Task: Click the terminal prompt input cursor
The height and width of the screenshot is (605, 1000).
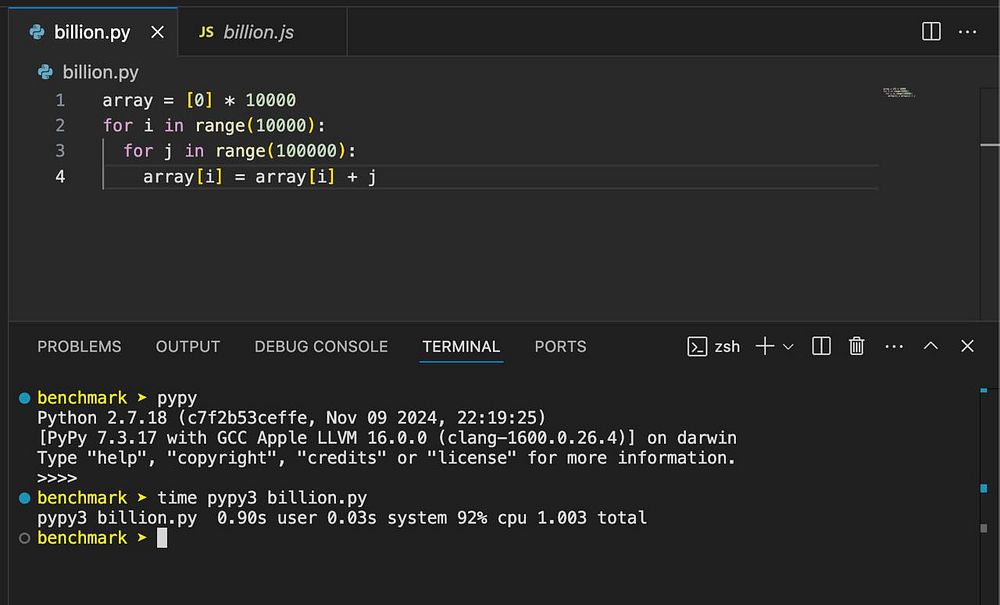Action: [162, 538]
